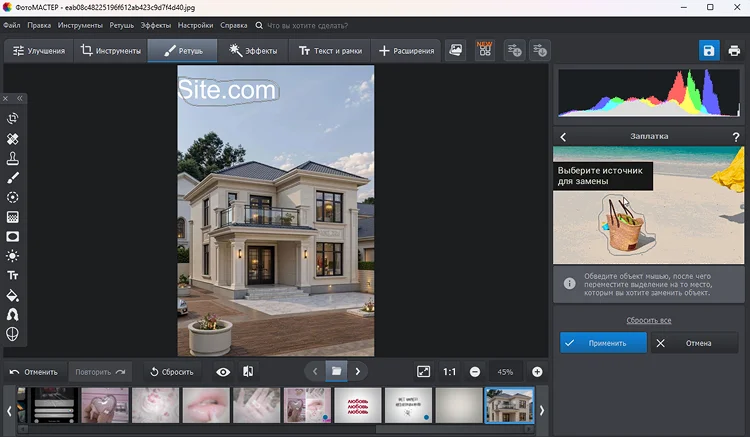Open the NEW grid feature icon

coord(485,50)
